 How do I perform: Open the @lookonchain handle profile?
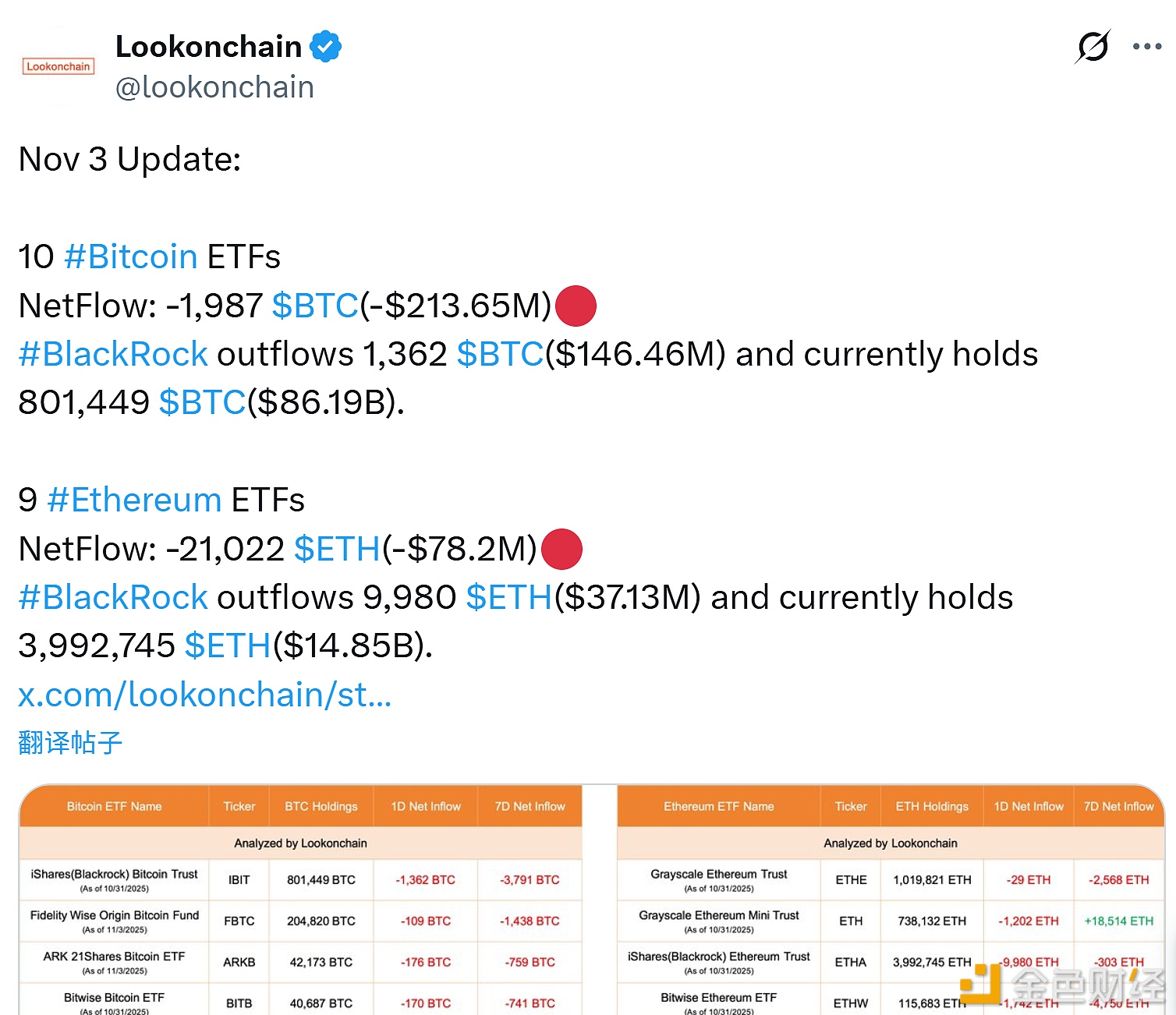click(x=214, y=87)
